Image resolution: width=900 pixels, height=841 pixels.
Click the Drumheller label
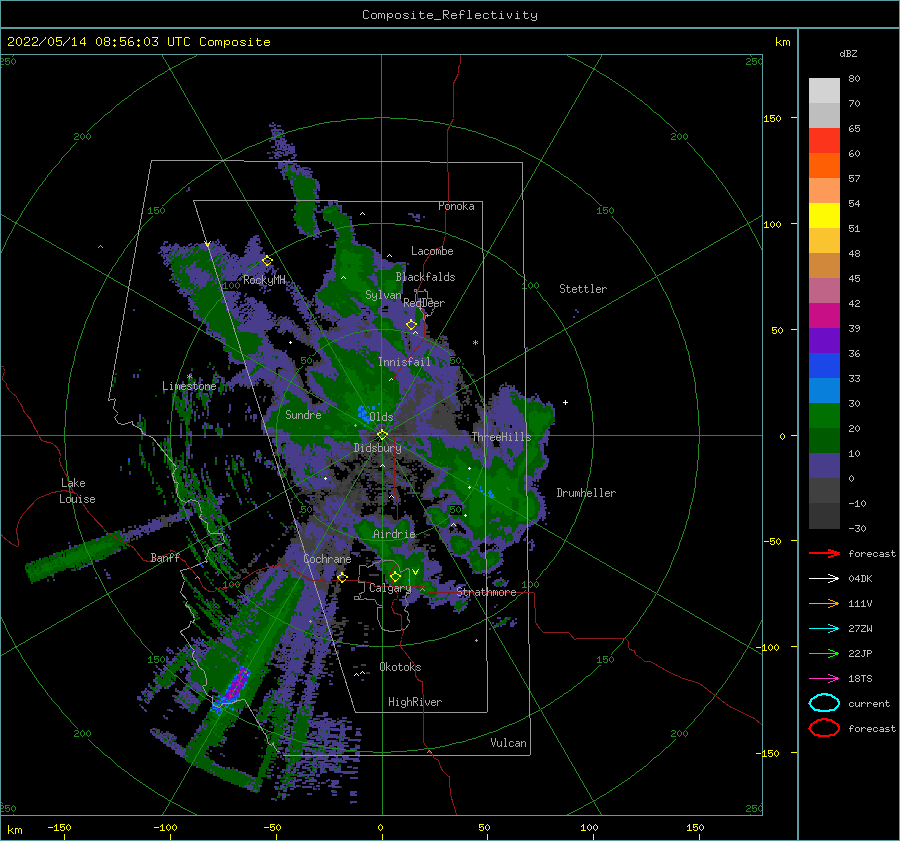click(586, 493)
